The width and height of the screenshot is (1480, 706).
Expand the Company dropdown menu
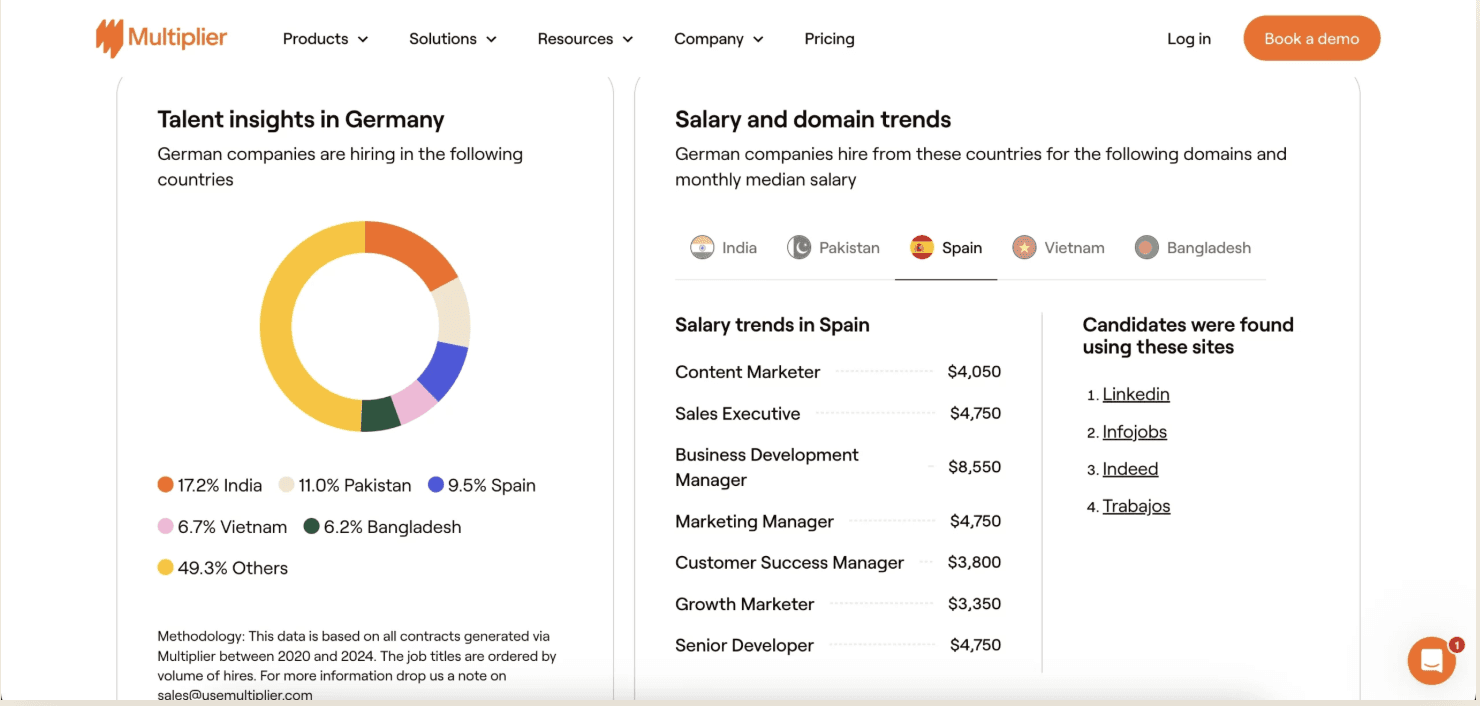pyautogui.click(x=719, y=39)
